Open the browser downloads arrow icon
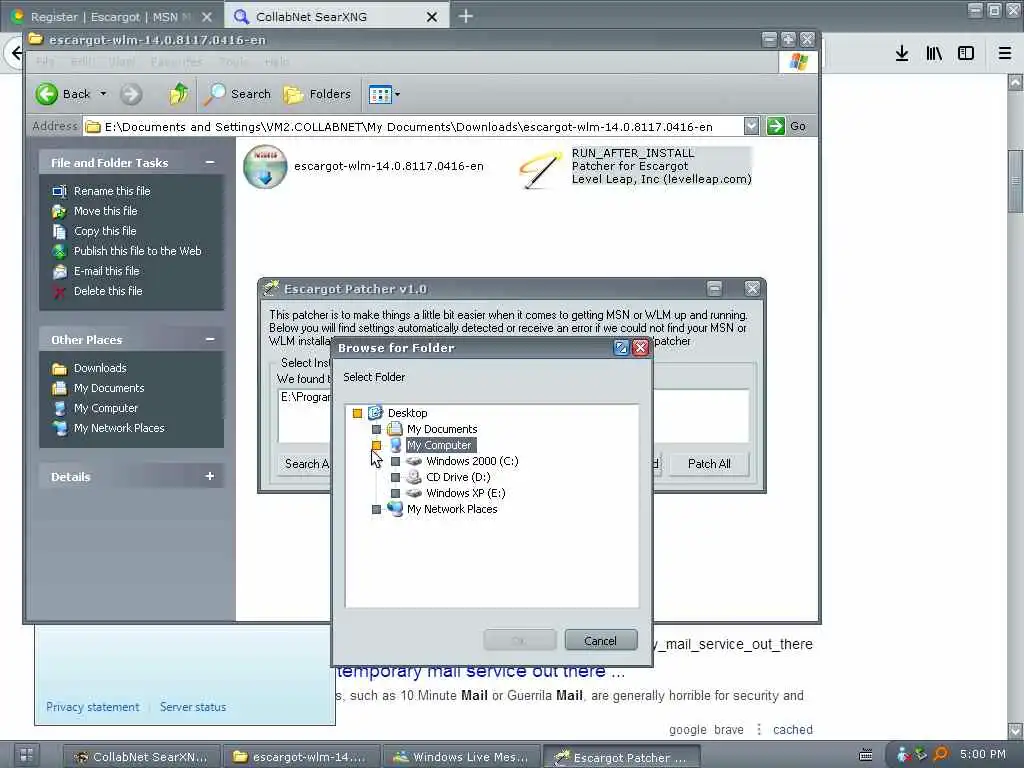Viewport: 1024px width, 768px height. coord(902,53)
